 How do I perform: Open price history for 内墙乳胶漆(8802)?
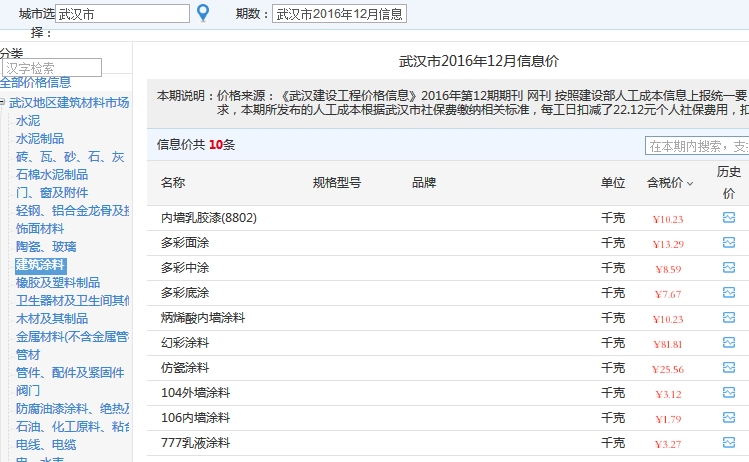pyautogui.click(x=728, y=218)
